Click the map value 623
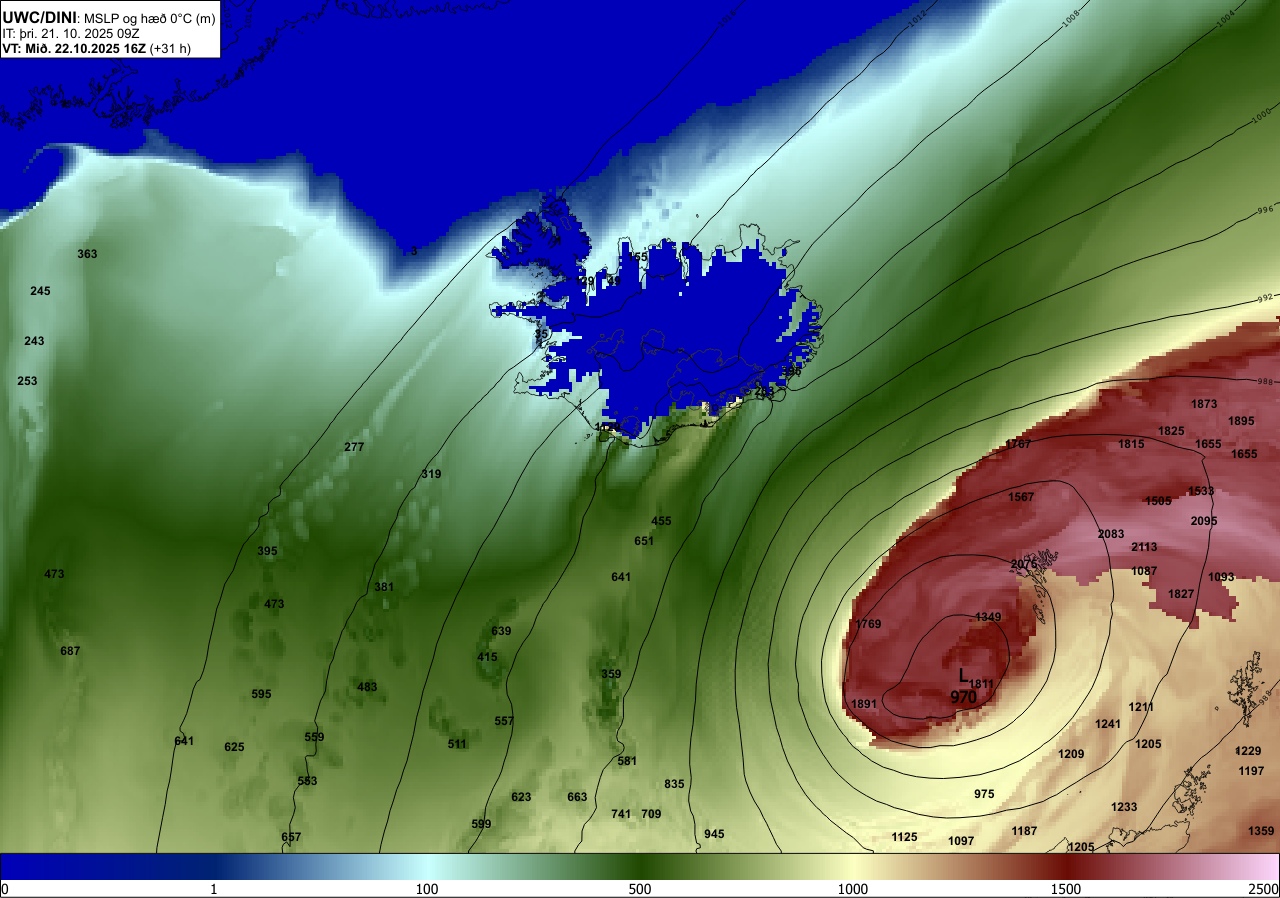The height and width of the screenshot is (898, 1280). tap(521, 797)
